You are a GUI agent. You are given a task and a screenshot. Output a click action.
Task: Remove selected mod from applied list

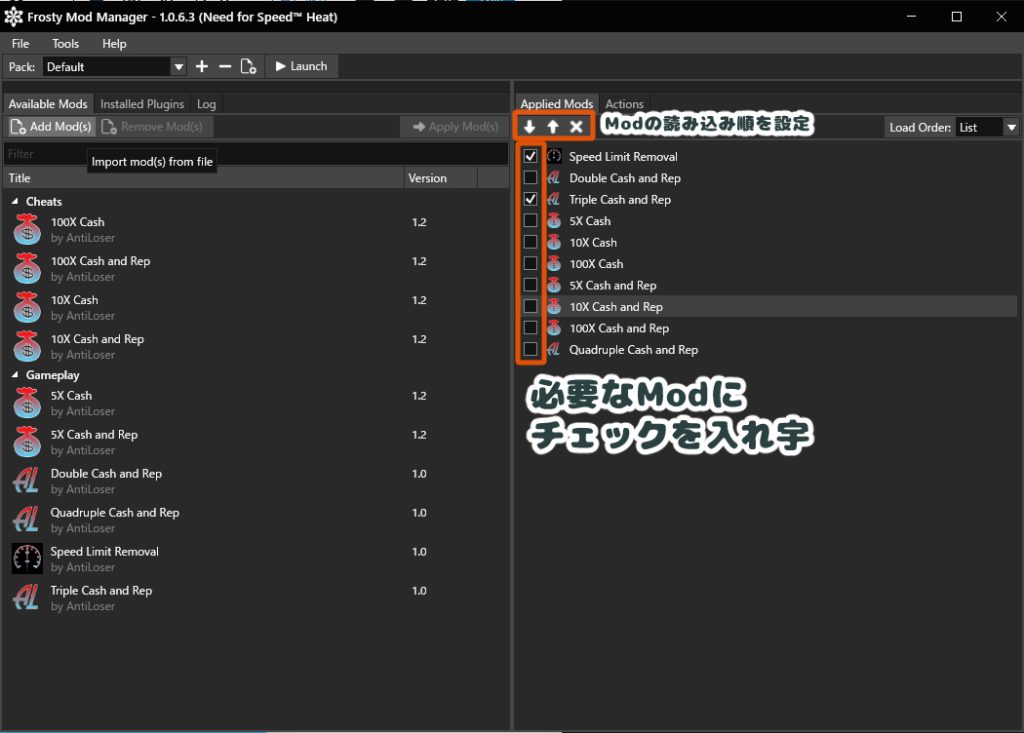click(x=576, y=127)
